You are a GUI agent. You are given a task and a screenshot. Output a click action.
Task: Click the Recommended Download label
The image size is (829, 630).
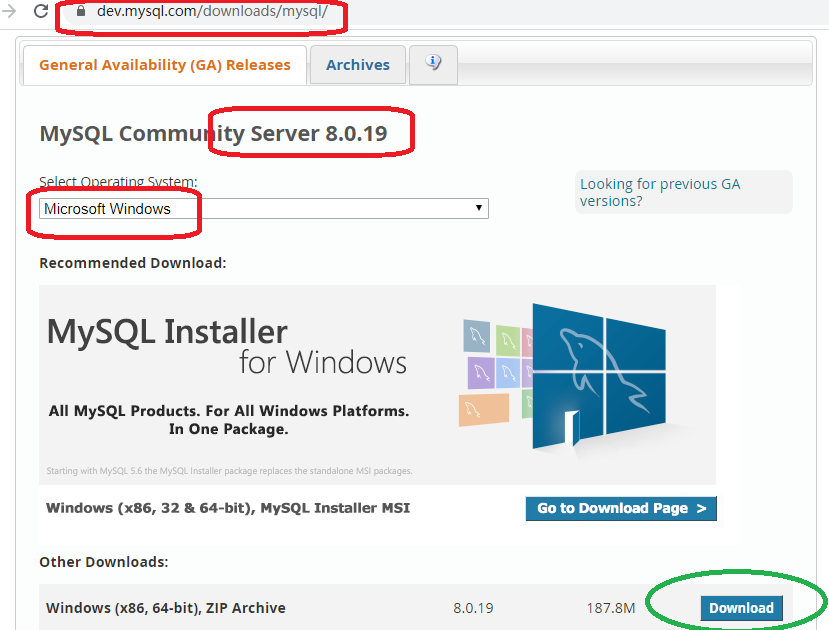(133, 263)
